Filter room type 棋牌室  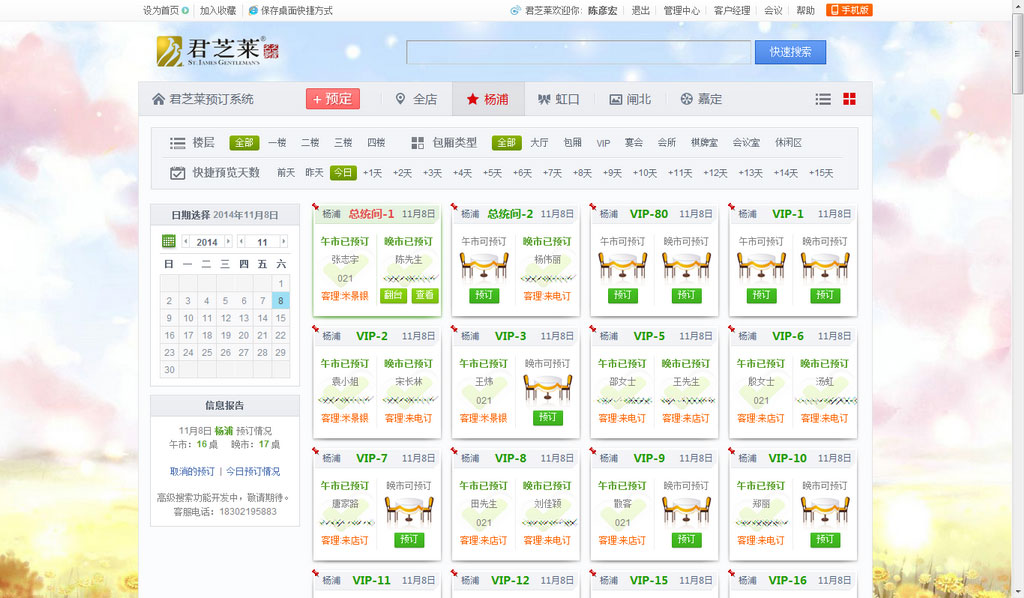coord(704,142)
